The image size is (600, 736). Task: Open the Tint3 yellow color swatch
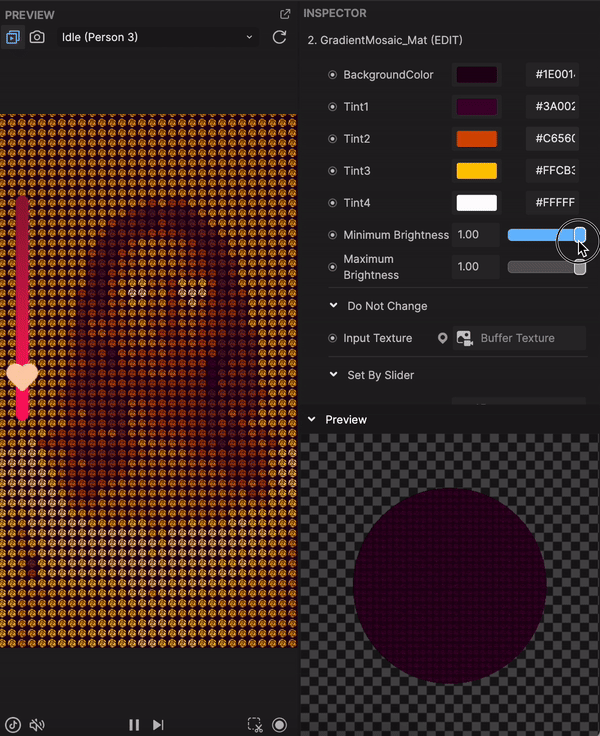(477, 171)
